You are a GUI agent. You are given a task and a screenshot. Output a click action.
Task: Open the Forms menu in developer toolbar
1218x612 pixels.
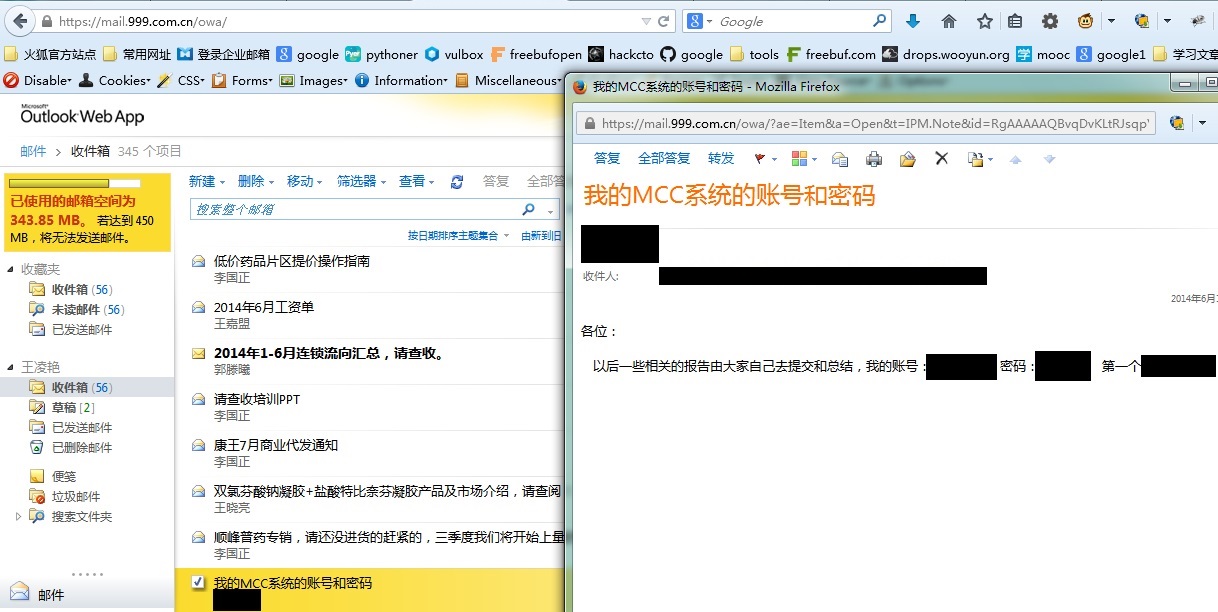(x=242, y=80)
